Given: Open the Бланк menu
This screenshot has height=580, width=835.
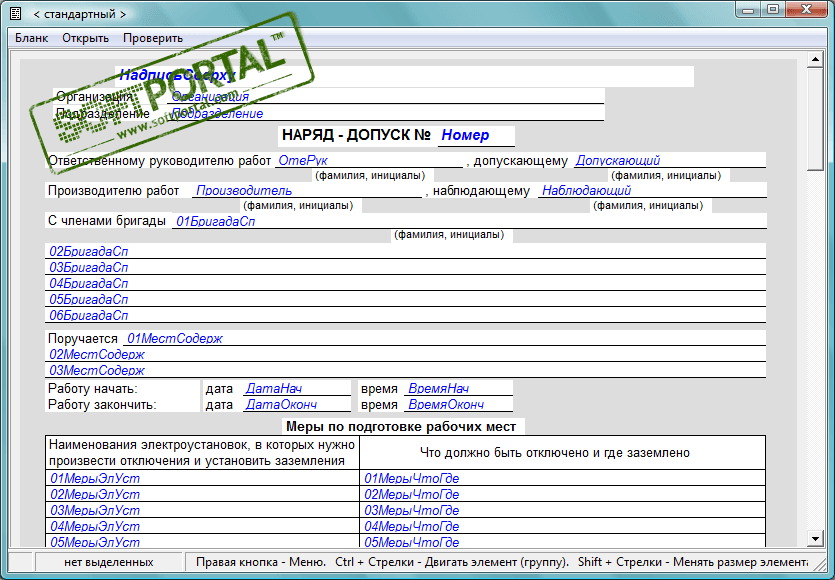Looking at the screenshot, I should [x=31, y=38].
